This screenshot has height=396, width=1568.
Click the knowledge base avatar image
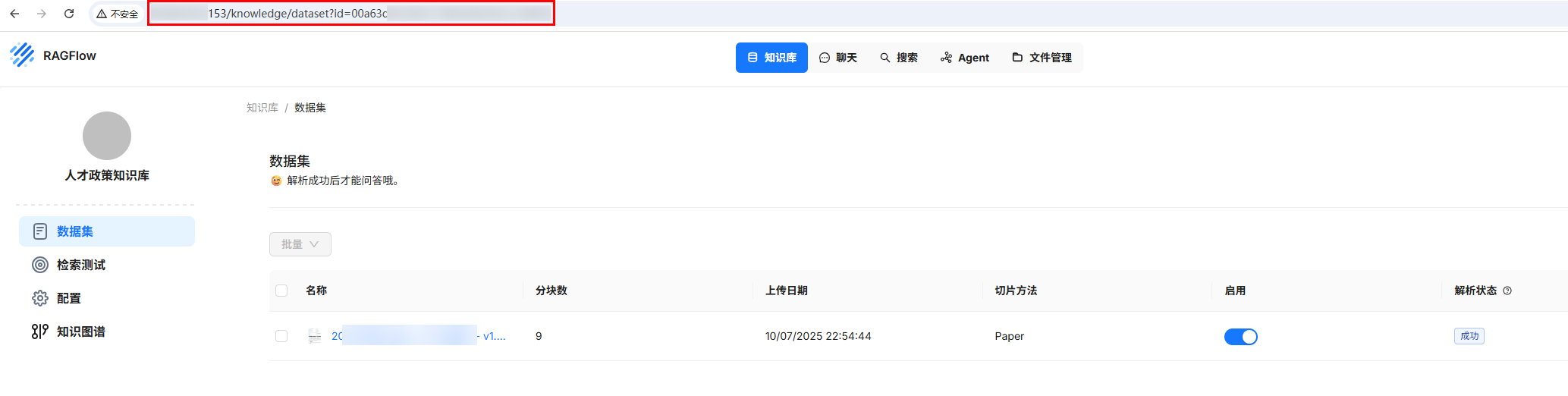pyautogui.click(x=107, y=136)
